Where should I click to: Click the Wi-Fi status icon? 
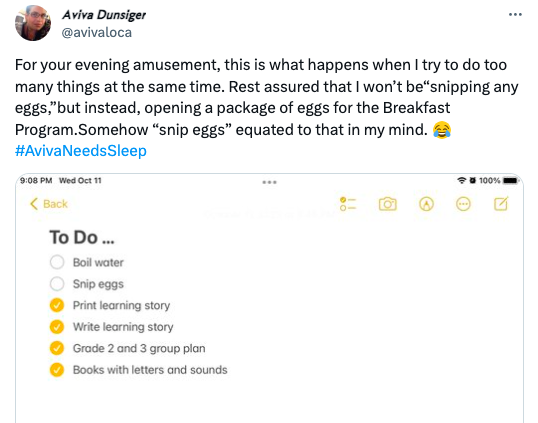tap(462, 180)
